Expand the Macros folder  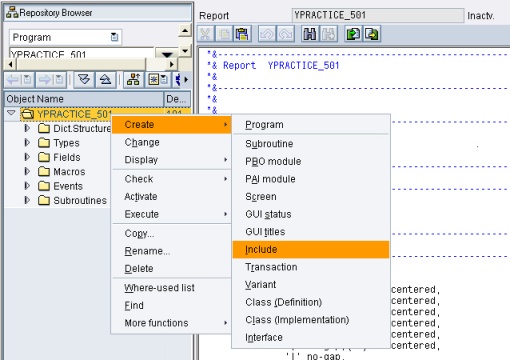pos(27,171)
